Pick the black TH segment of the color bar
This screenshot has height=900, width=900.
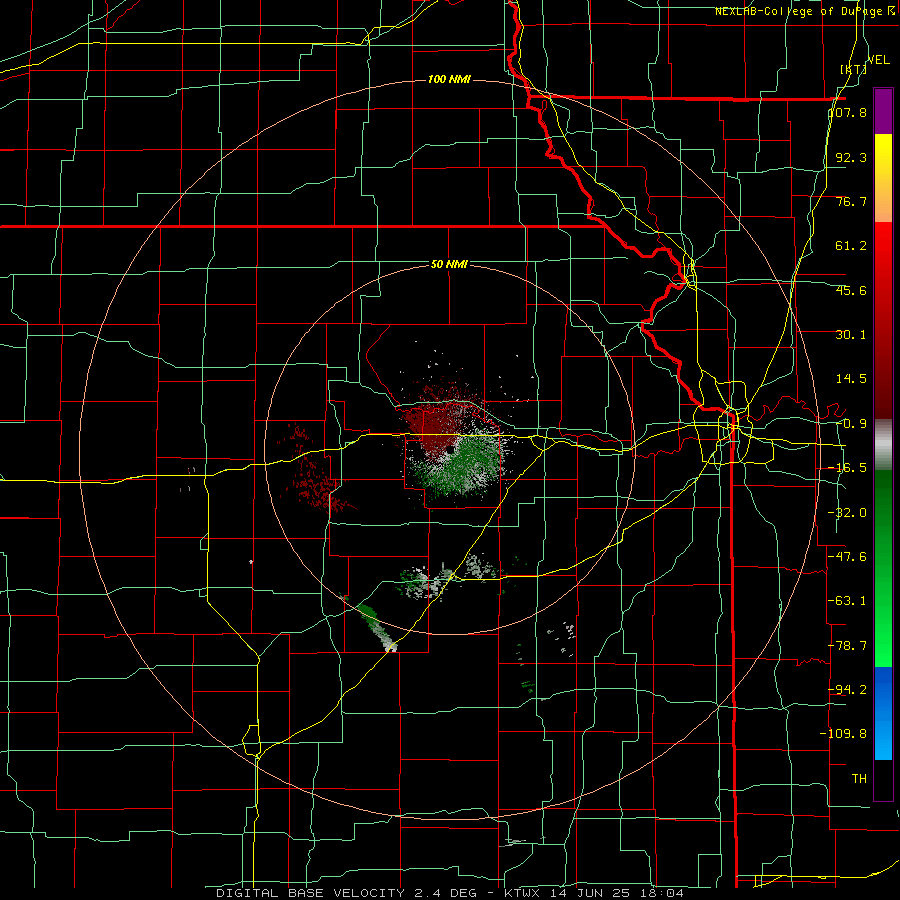pyautogui.click(x=883, y=779)
